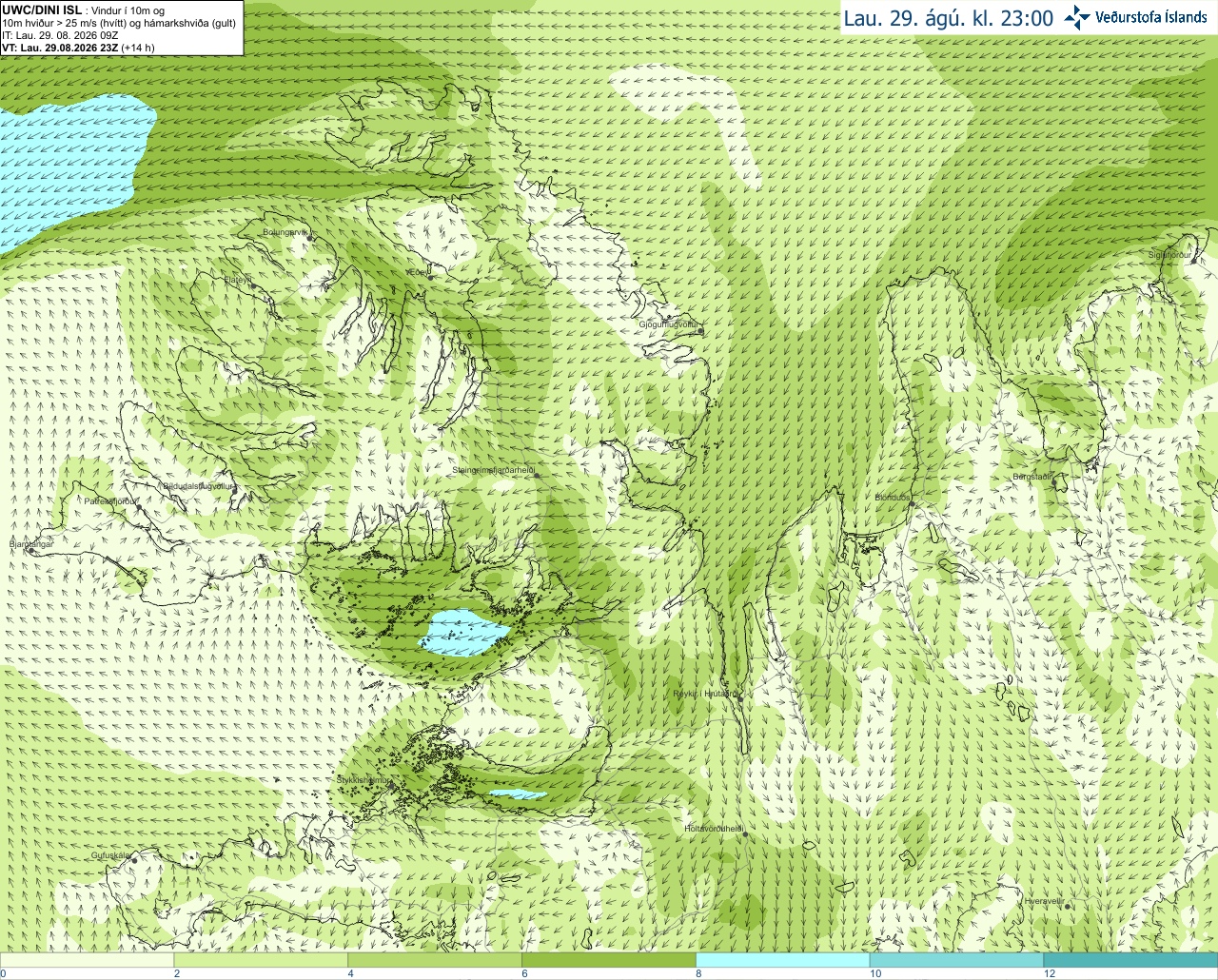Click the Blönduós station dot
The height and width of the screenshot is (980, 1218).
click(x=912, y=504)
